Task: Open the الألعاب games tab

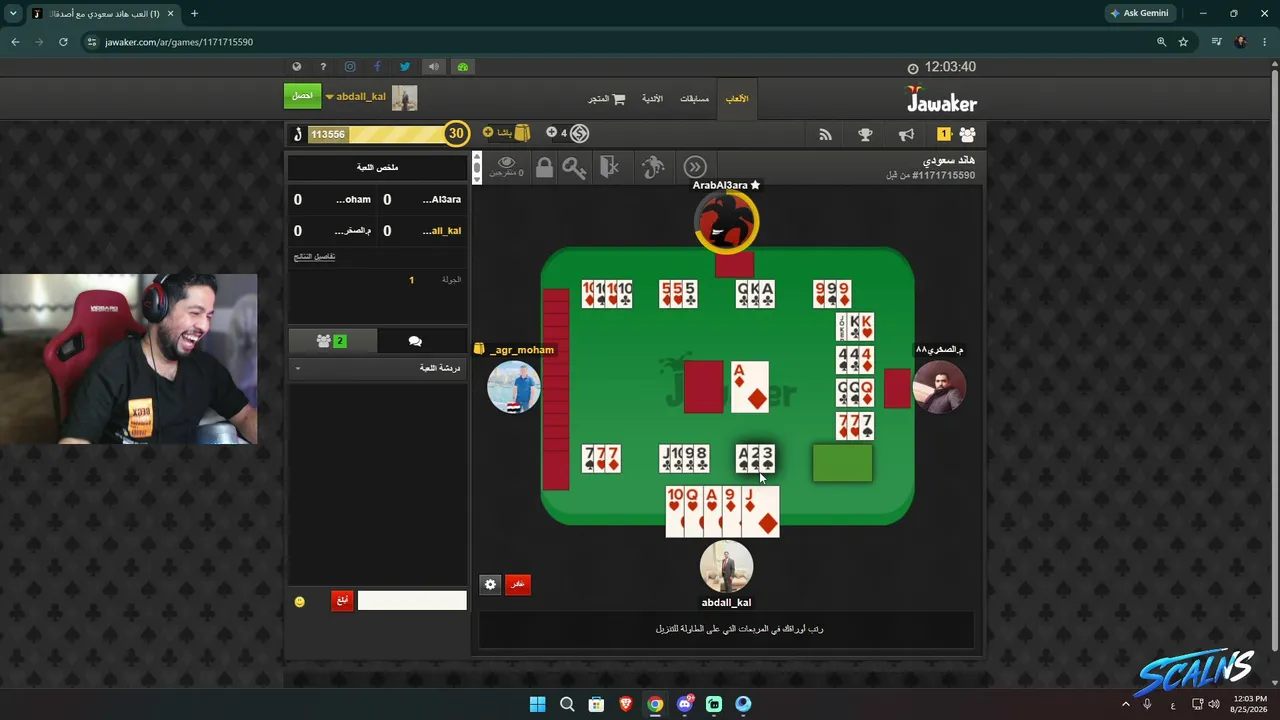Action: pyautogui.click(x=737, y=99)
